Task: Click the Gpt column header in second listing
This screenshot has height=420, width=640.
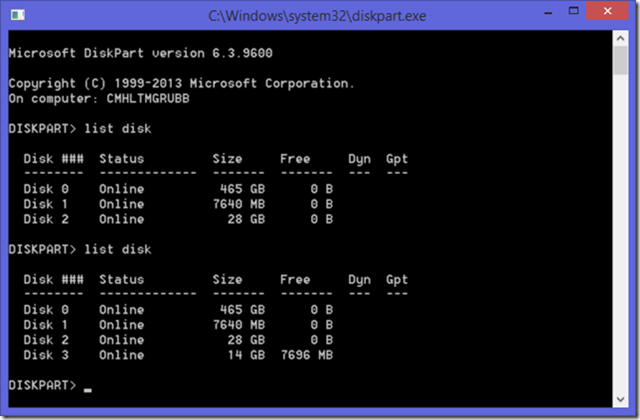Action: [x=397, y=279]
